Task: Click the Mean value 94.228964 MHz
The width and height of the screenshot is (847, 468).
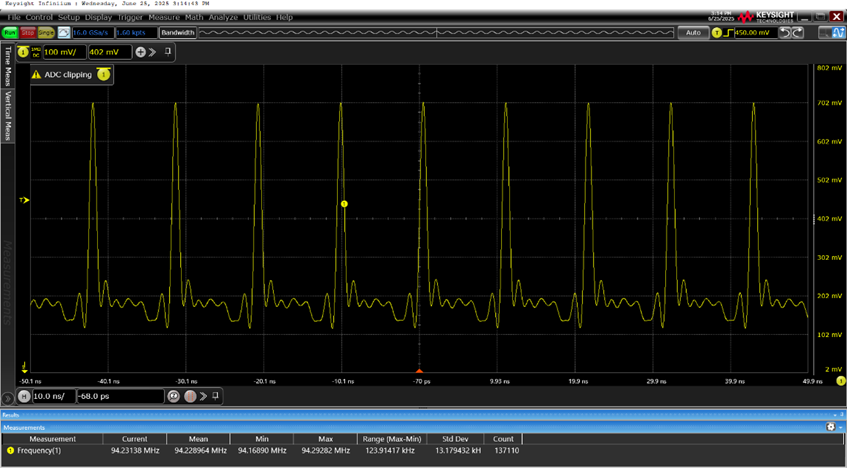Action: [x=200, y=450]
